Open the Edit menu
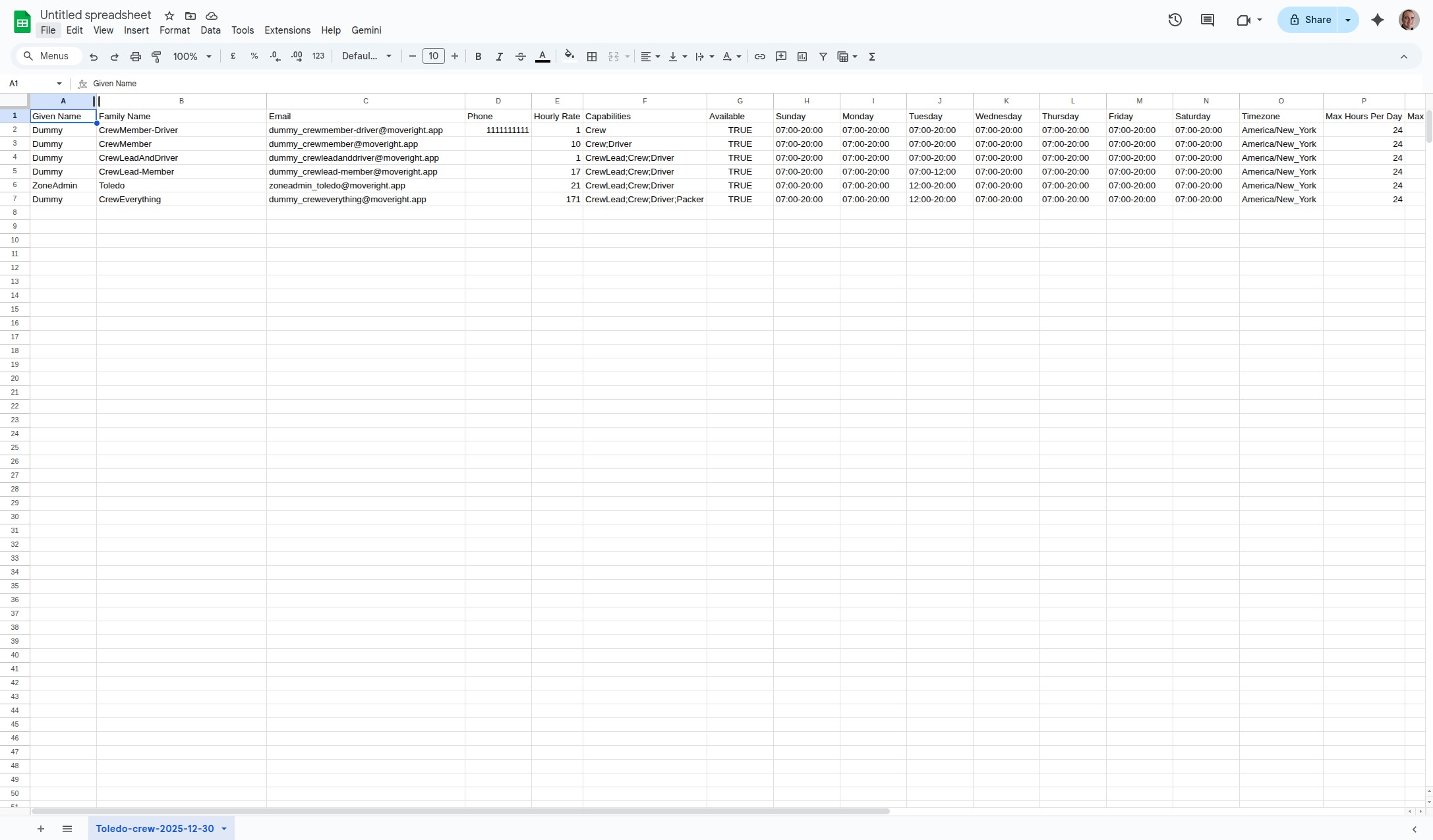 coord(74,30)
